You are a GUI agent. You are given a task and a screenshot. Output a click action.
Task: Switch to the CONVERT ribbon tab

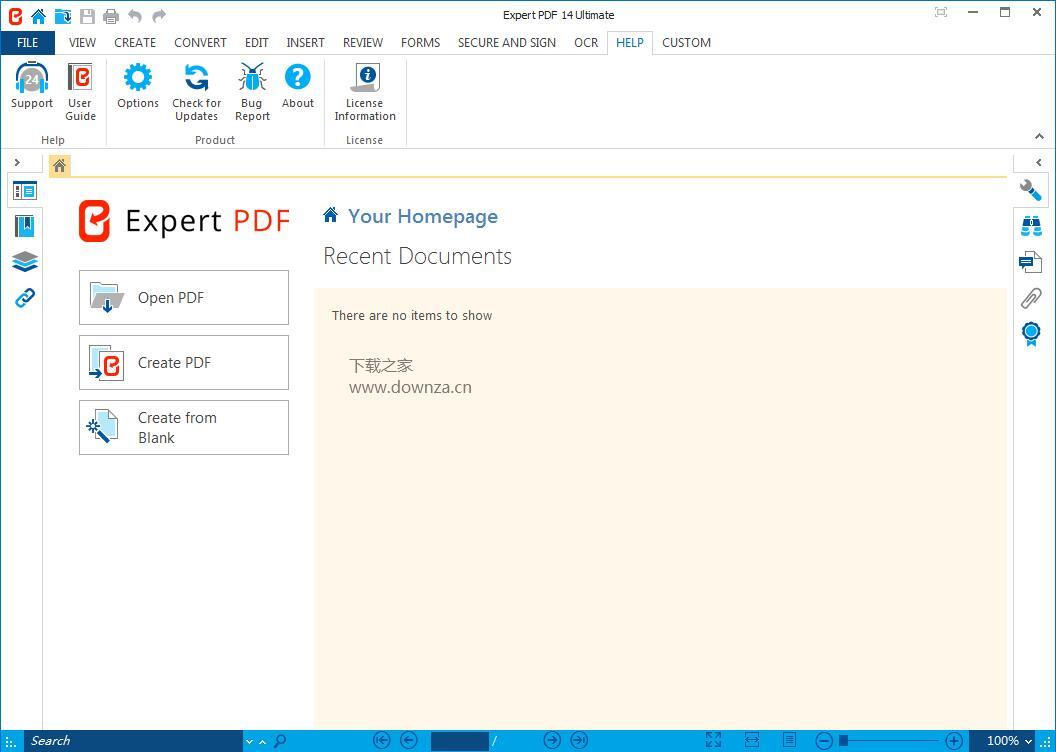[200, 42]
